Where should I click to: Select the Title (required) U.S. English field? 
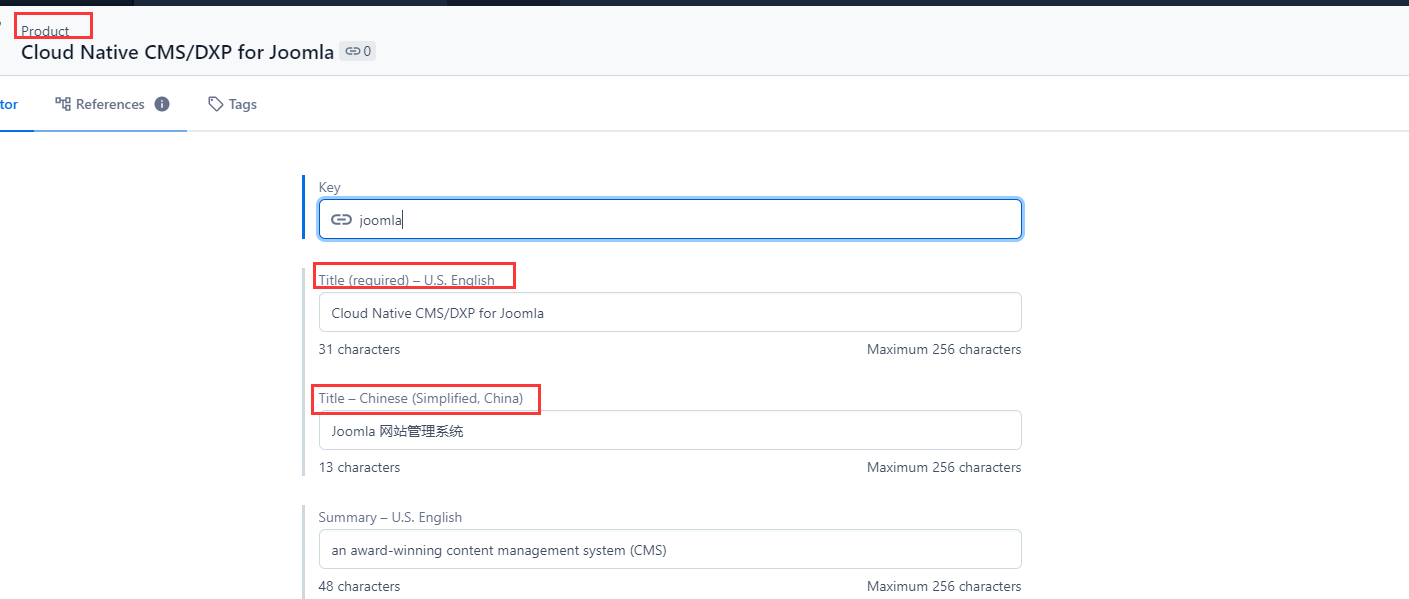pos(670,312)
